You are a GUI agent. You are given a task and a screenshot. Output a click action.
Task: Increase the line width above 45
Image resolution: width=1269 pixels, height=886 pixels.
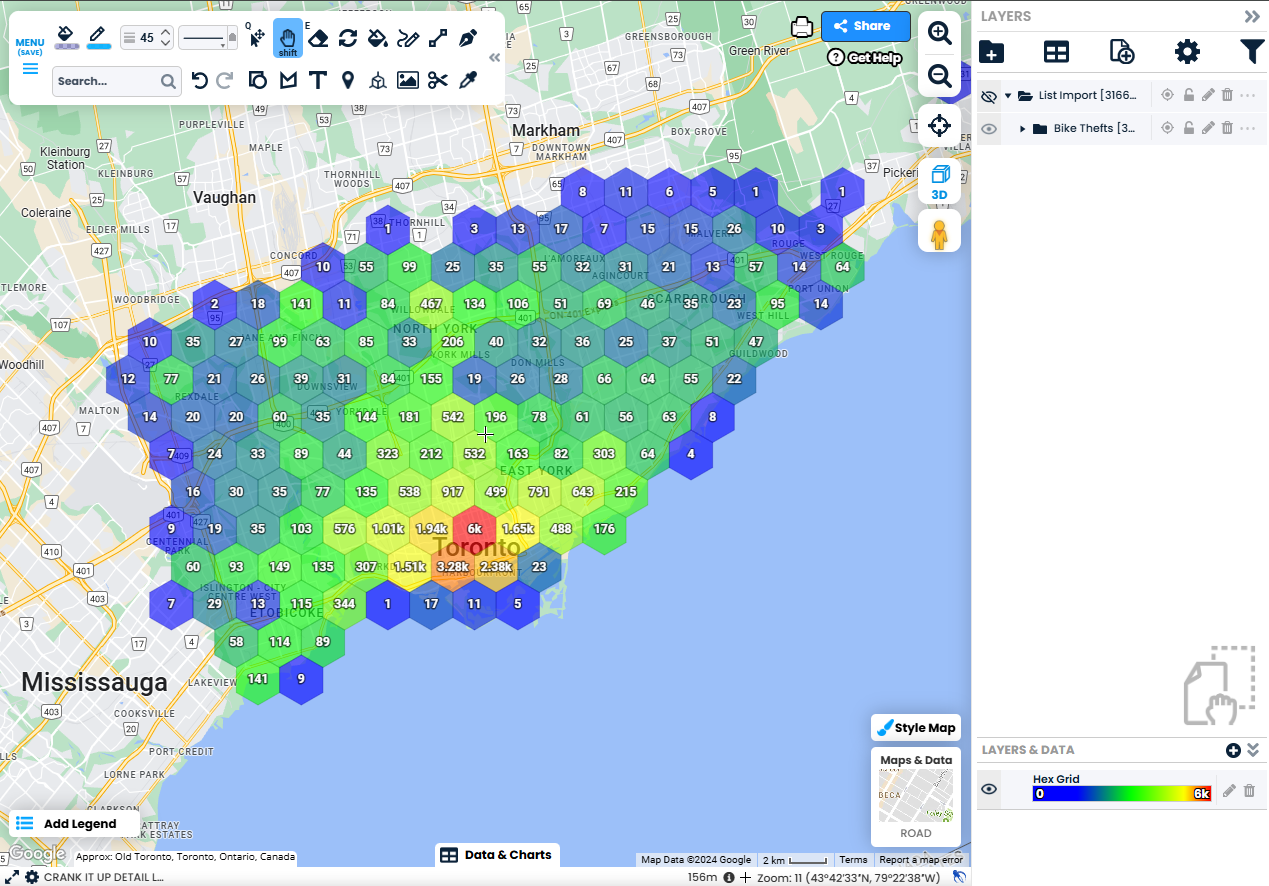point(166,32)
